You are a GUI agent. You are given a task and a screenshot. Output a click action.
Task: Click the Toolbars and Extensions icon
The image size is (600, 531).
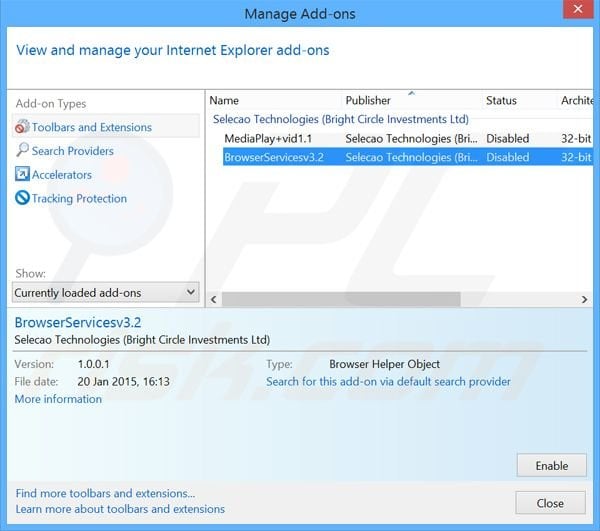(x=22, y=127)
